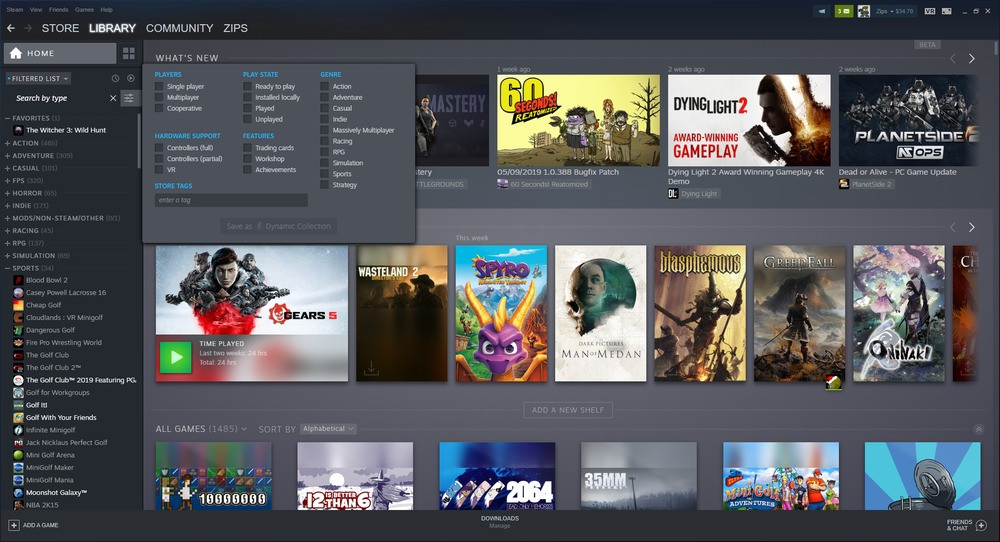
Task: Click the Blood Bowl 2 game icon
Action: point(18,280)
